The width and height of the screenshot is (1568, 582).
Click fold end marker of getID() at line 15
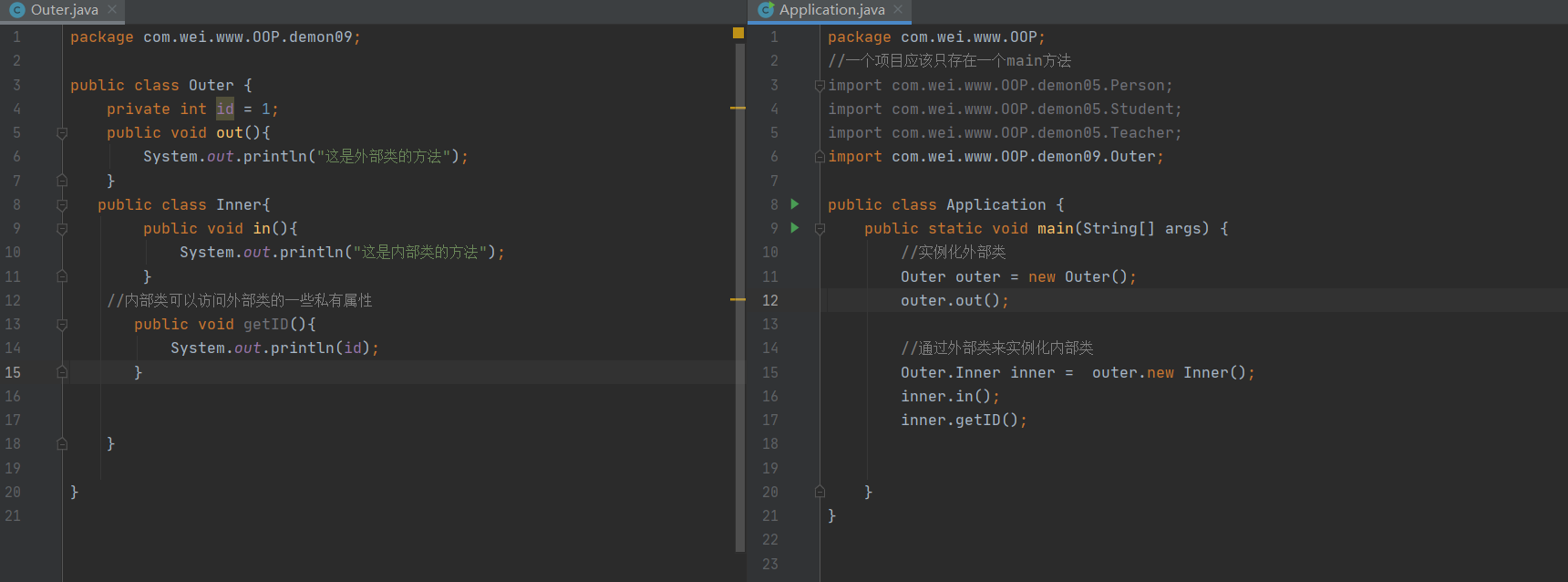click(x=62, y=372)
